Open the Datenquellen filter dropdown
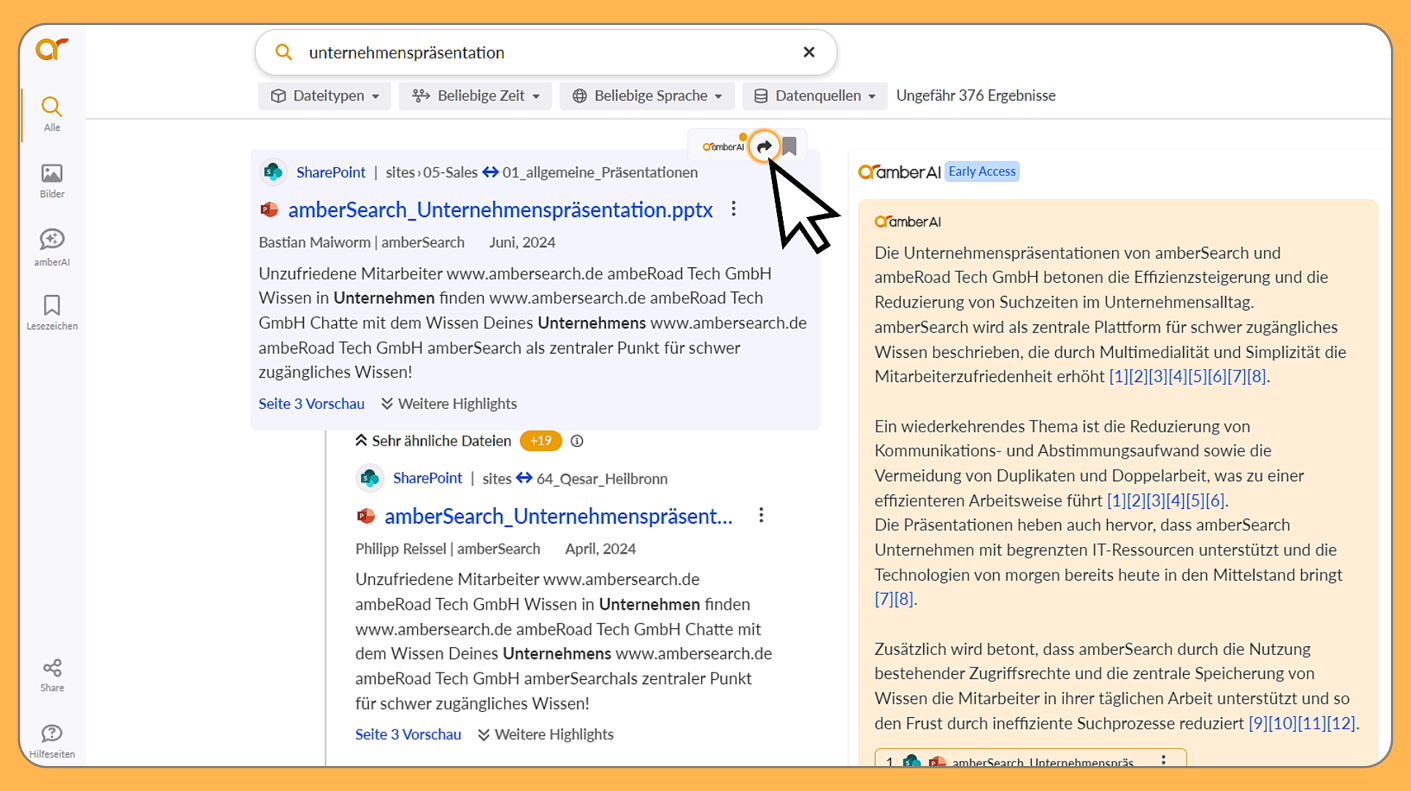The height and width of the screenshot is (791, 1411). tap(815, 96)
